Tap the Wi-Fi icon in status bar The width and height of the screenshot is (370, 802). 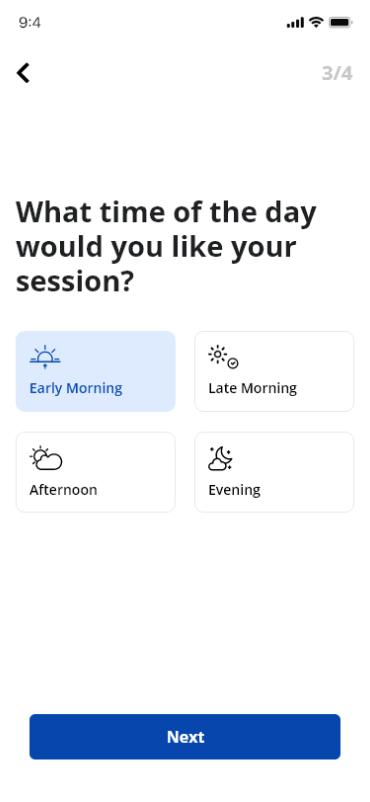pyautogui.click(x=316, y=23)
